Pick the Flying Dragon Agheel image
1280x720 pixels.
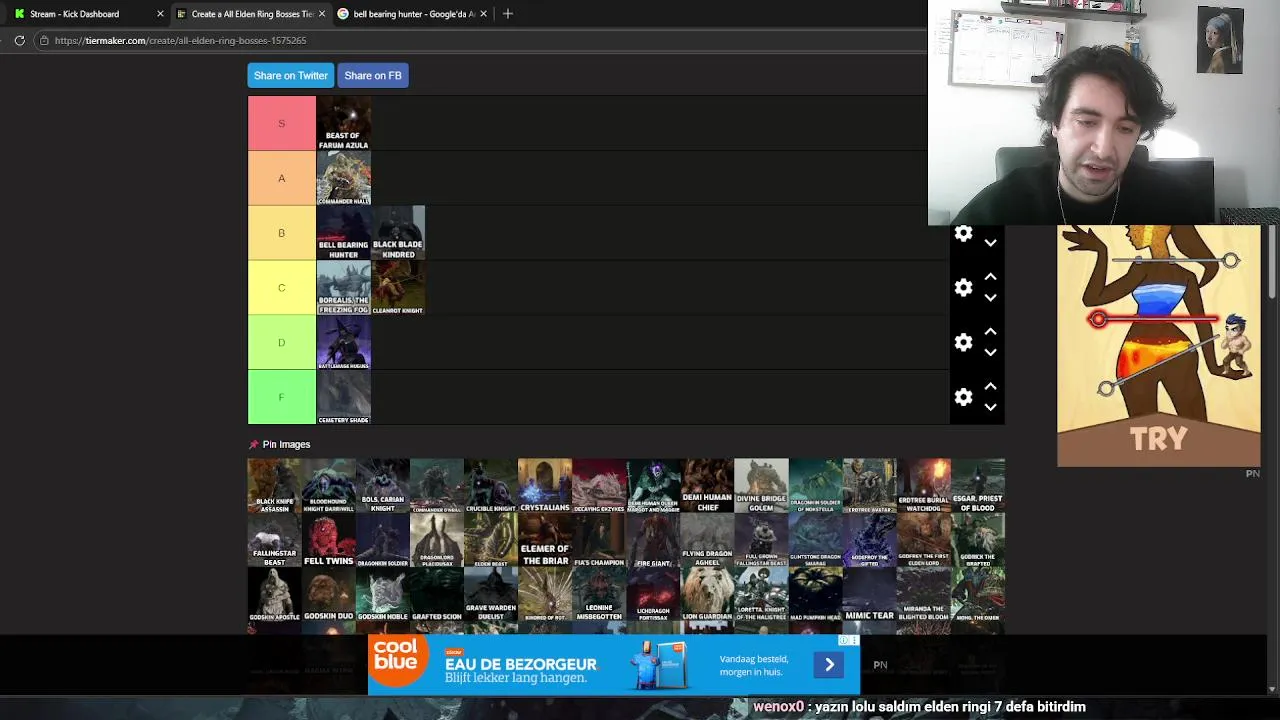(707, 540)
